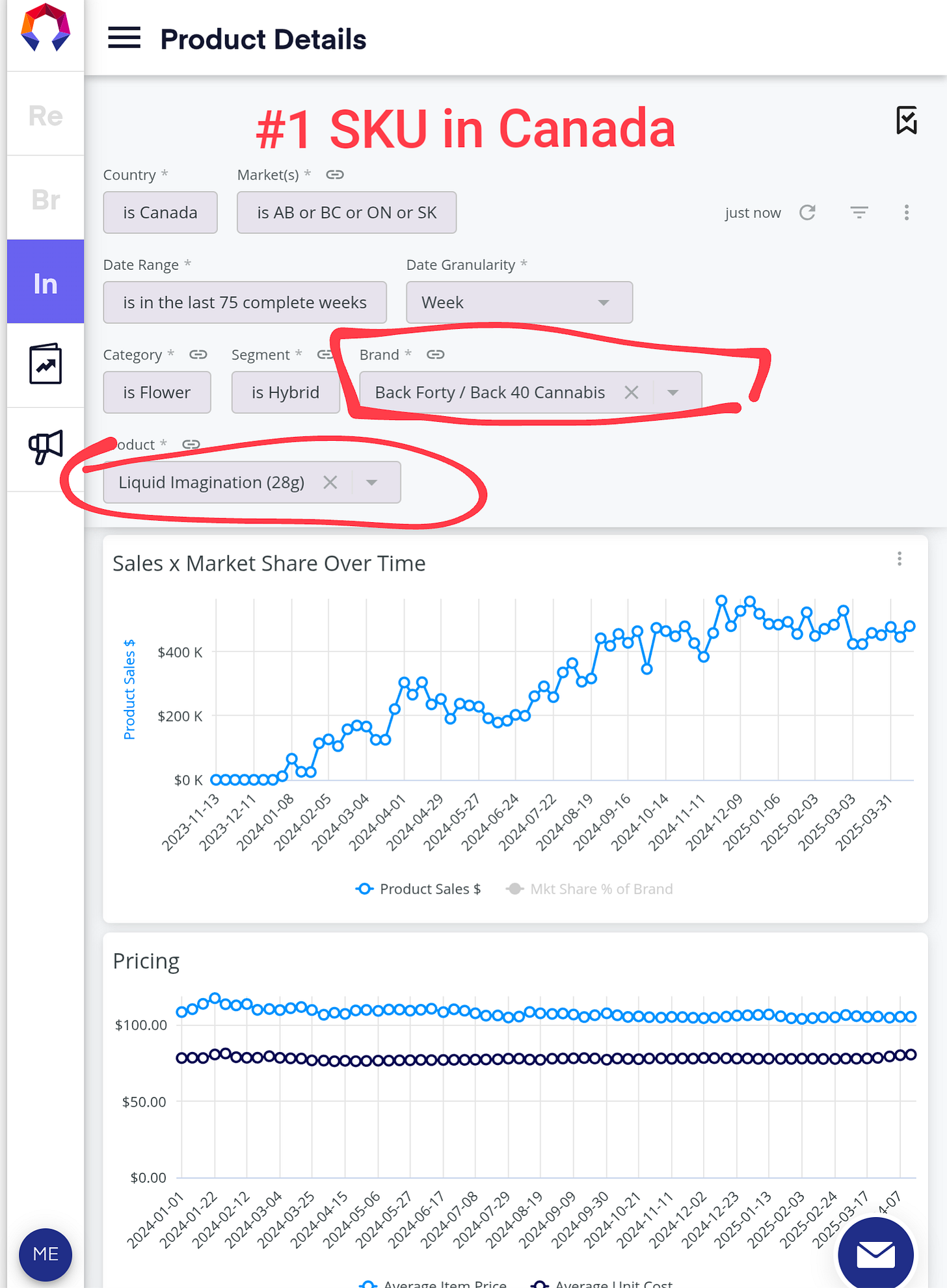Open the Re sidebar section
Image resolution: width=947 pixels, height=1288 pixels.
46,115
